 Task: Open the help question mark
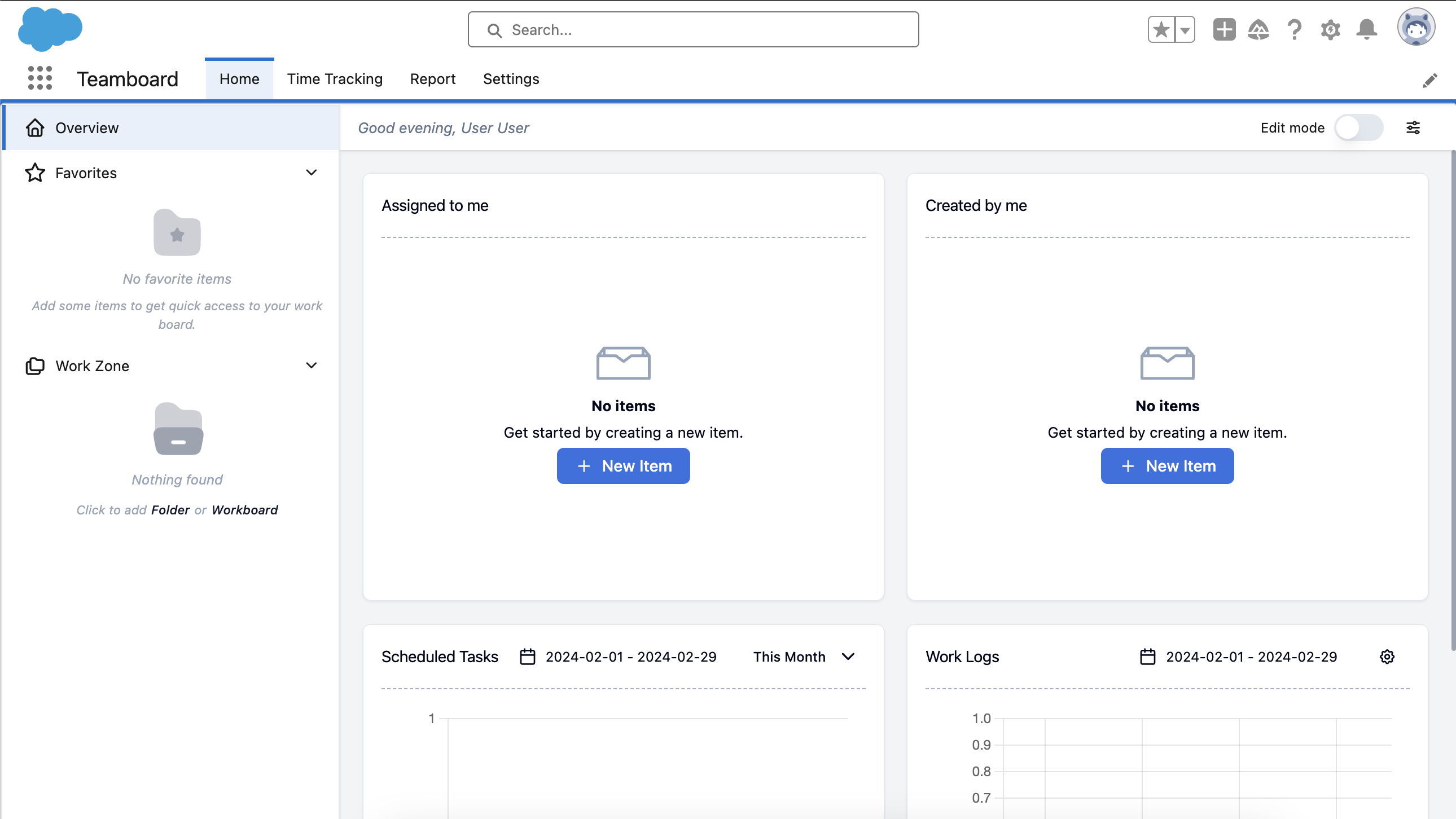click(x=1294, y=29)
